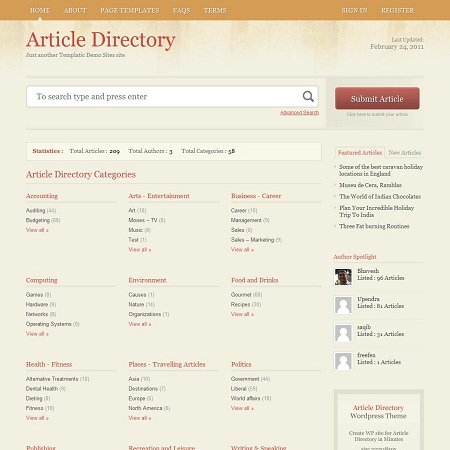Open the Sales – Marketing subcategory
The height and width of the screenshot is (450, 450).
(x=252, y=240)
